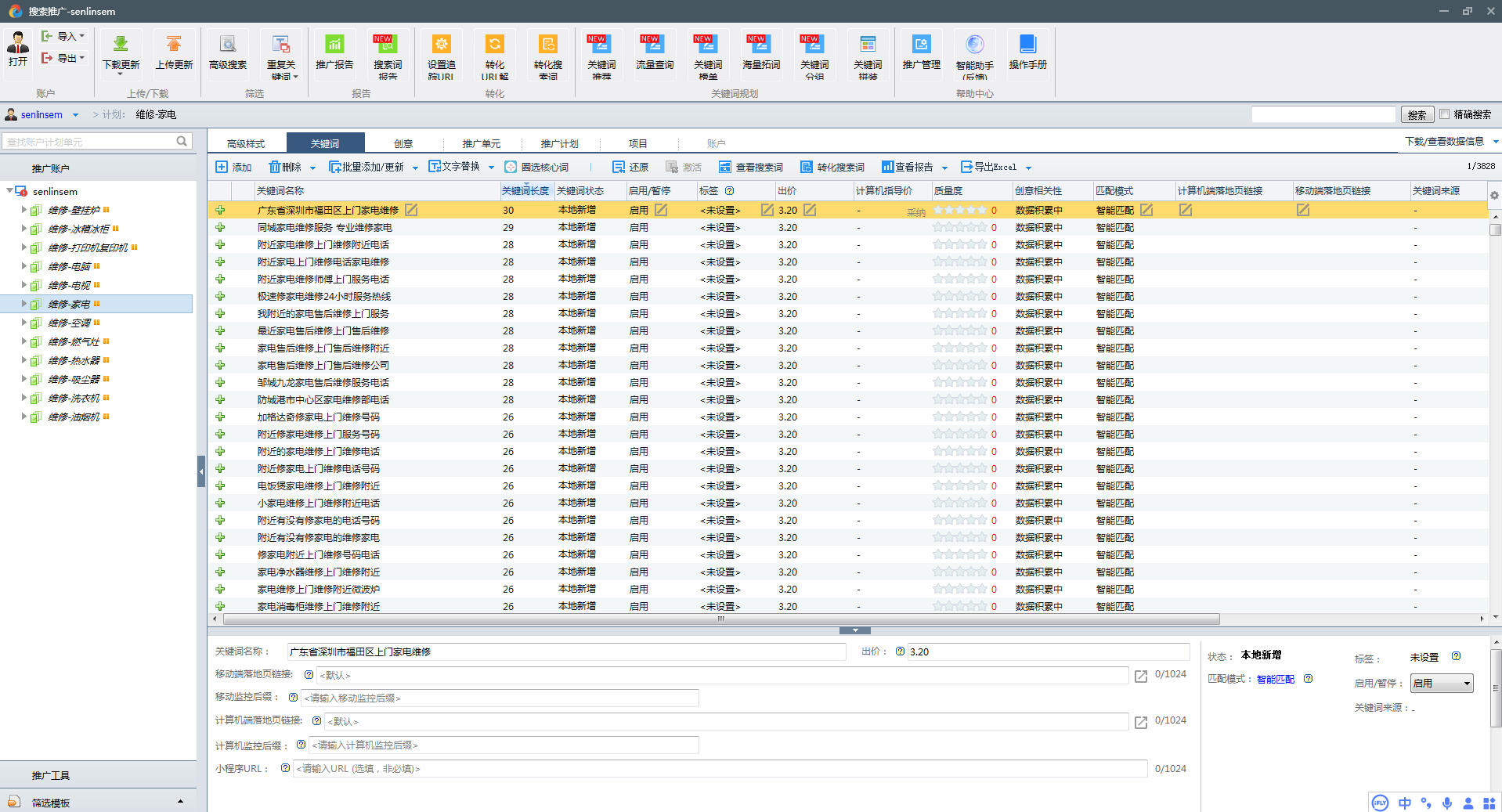
Task: Click the table column settings gear icon
Action: tap(1494, 195)
